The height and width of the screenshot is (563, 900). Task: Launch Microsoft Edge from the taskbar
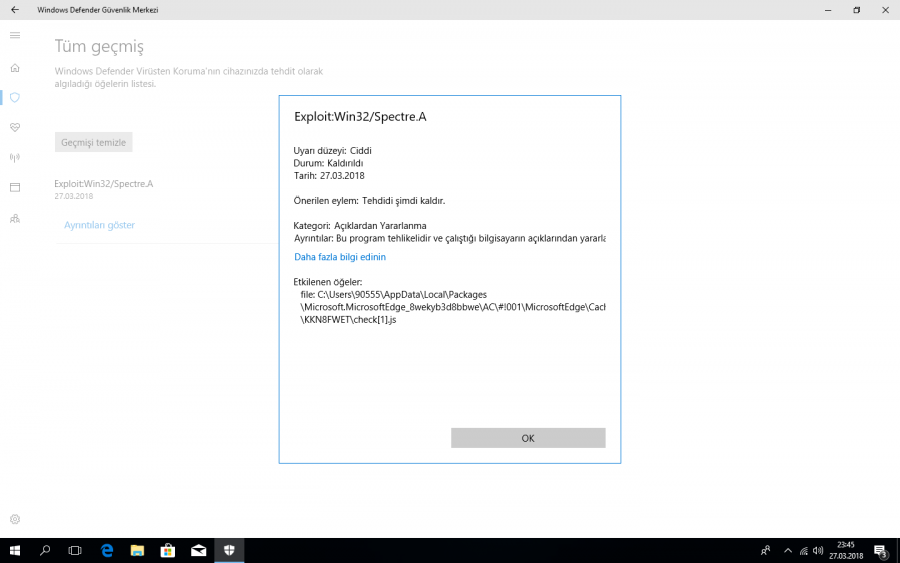coord(107,551)
